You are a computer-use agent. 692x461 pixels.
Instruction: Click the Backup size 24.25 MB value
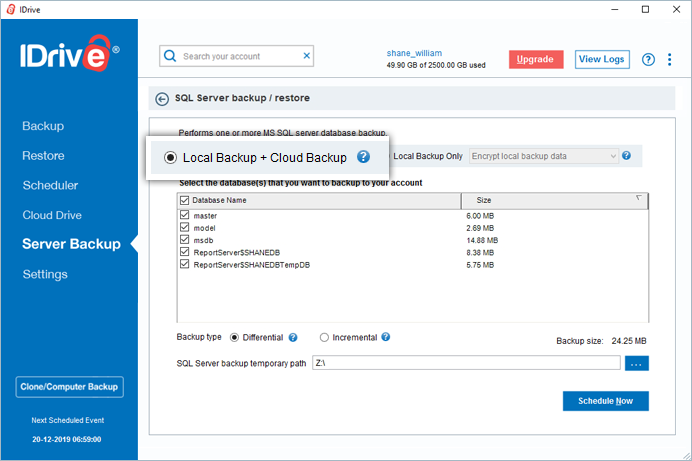[x=629, y=341]
